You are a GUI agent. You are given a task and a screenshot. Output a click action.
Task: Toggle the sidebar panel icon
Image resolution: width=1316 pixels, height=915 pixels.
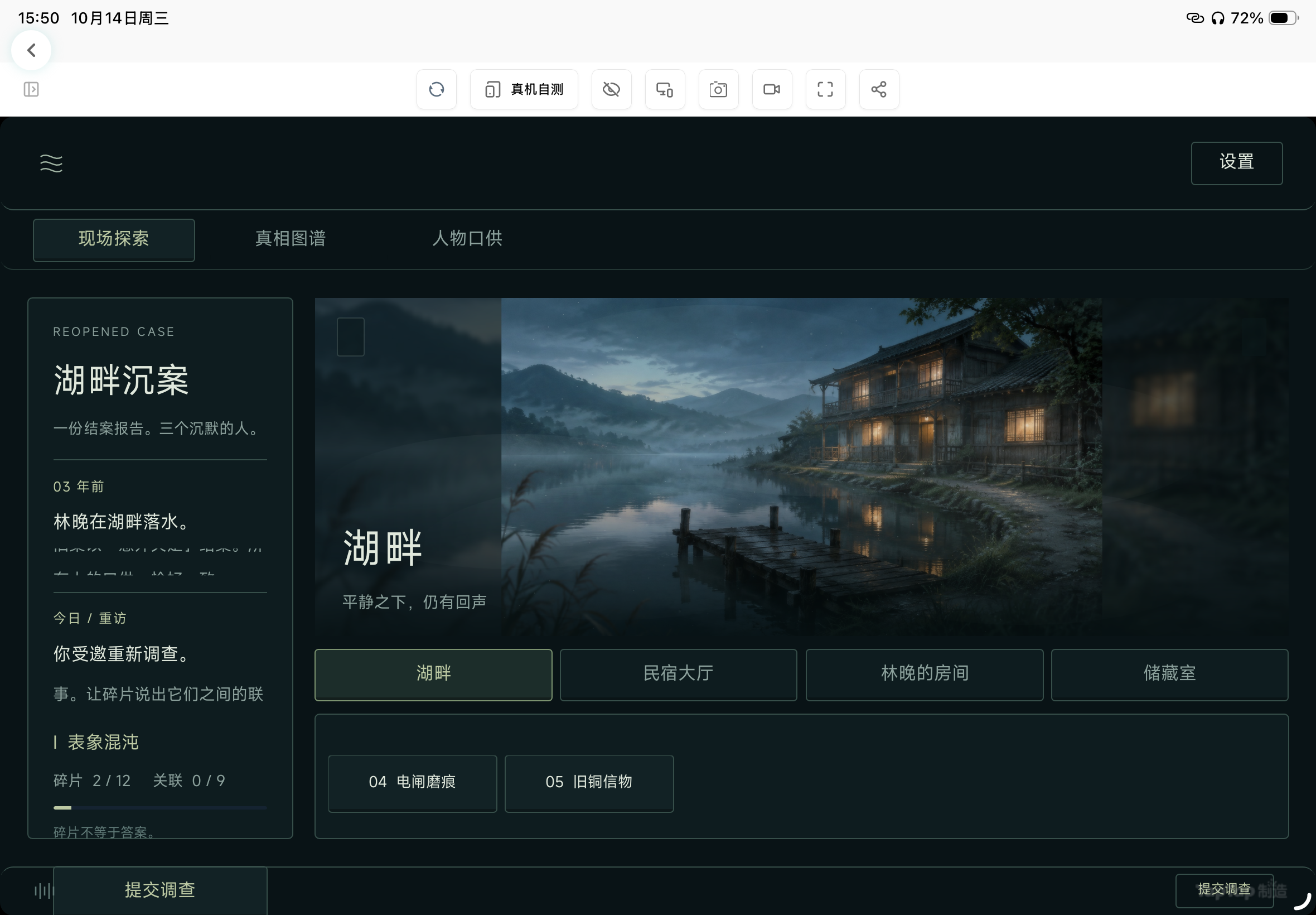coord(32,89)
